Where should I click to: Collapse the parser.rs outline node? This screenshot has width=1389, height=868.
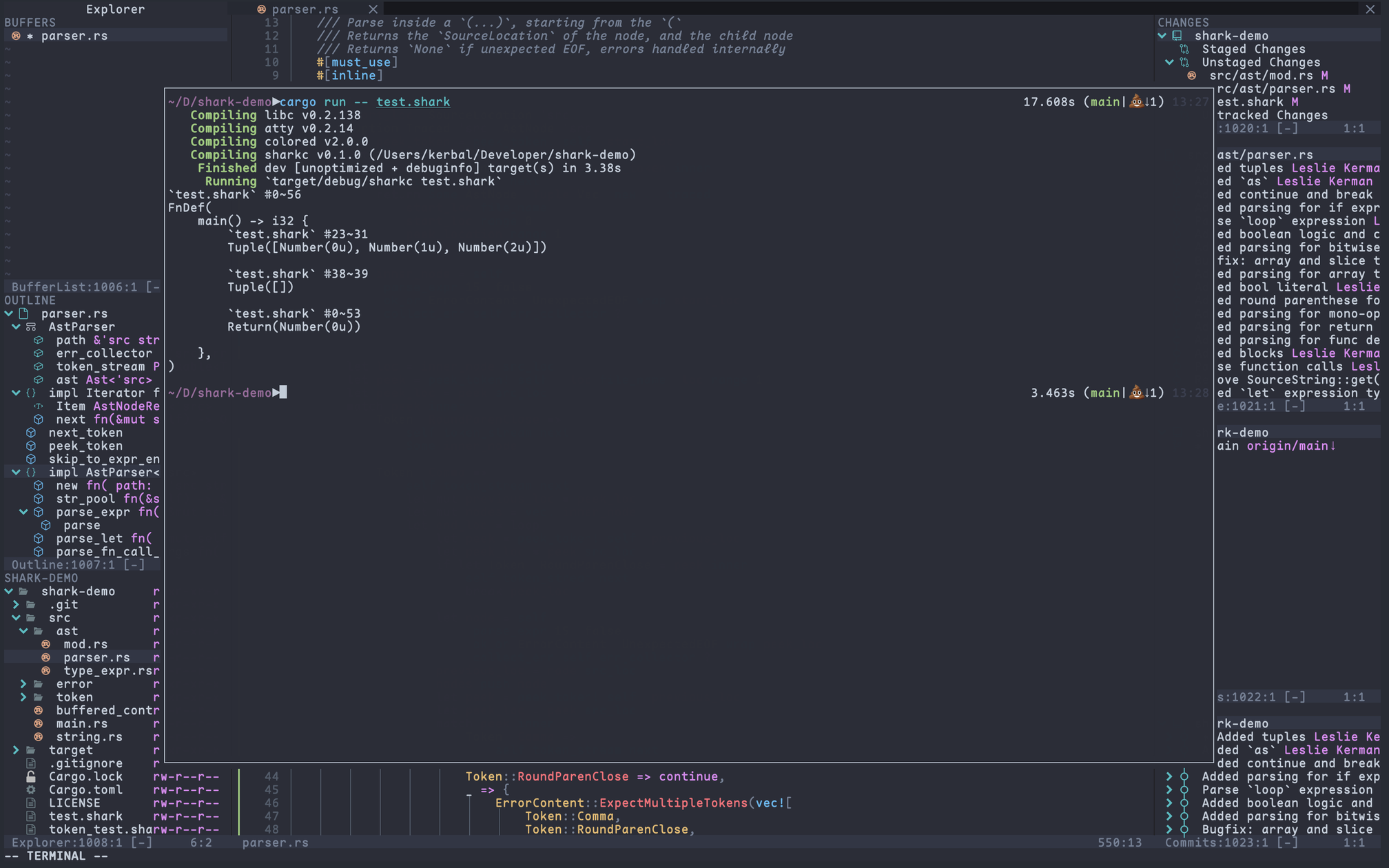9,313
